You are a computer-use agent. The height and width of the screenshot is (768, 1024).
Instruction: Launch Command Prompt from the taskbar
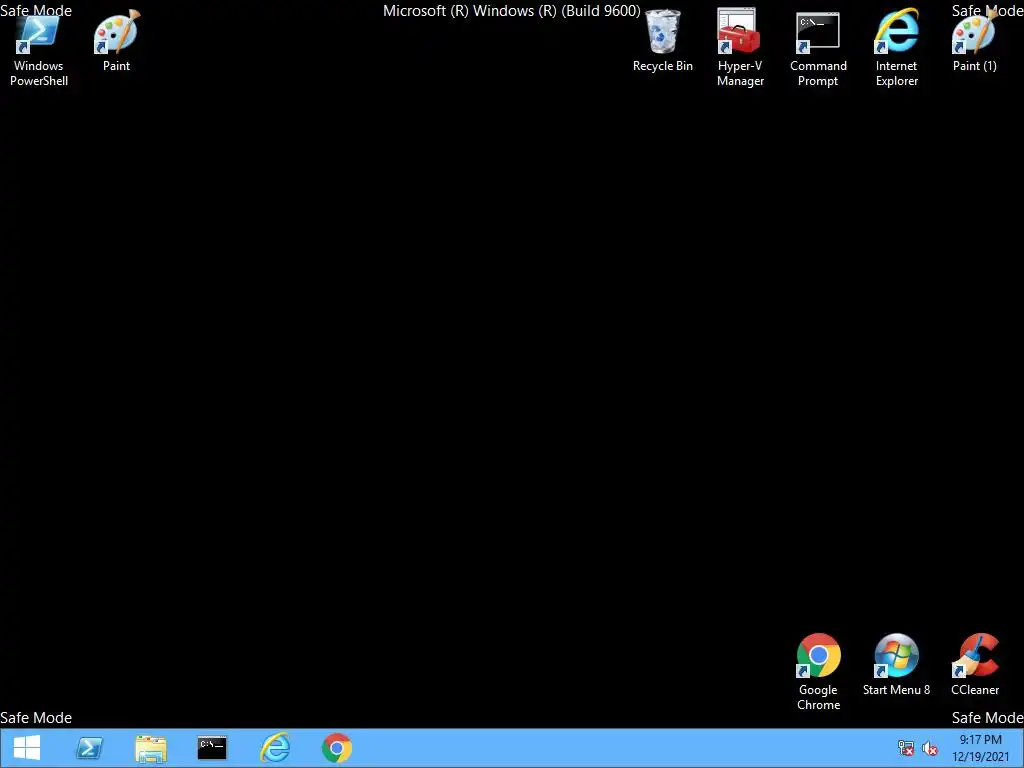[x=212, y=748]
